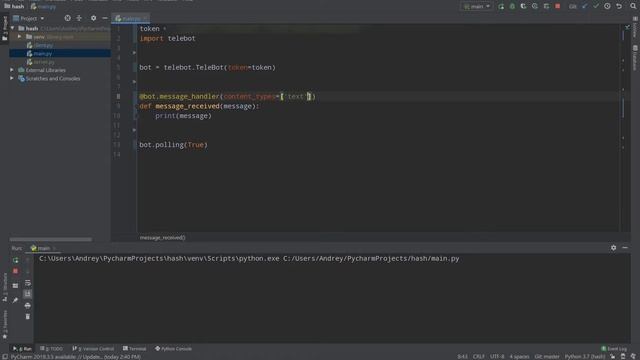Click collapse all icon in Project panel
Image resolution: width=640 pixels, height=360 pixels.
pos(79,18)
